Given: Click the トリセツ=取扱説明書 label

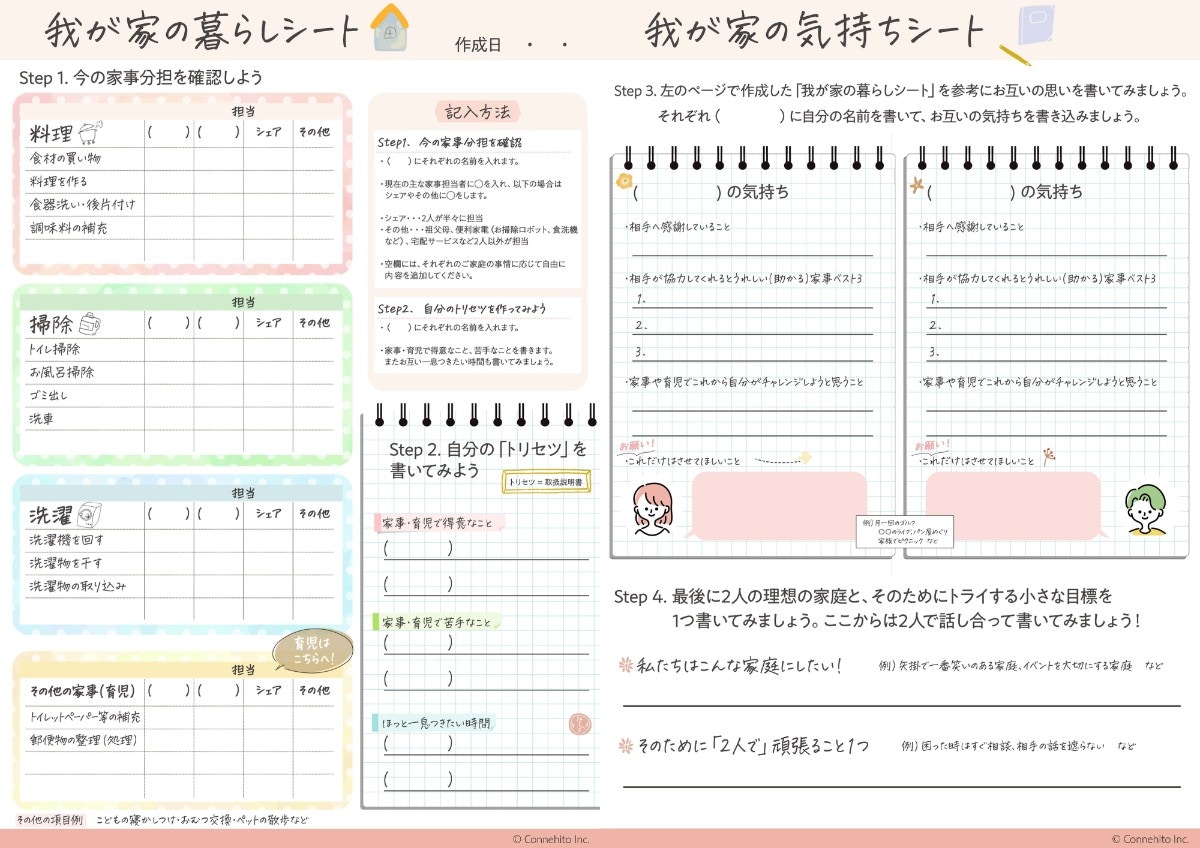Looking at the screenshot, I should tap(548, 482).
